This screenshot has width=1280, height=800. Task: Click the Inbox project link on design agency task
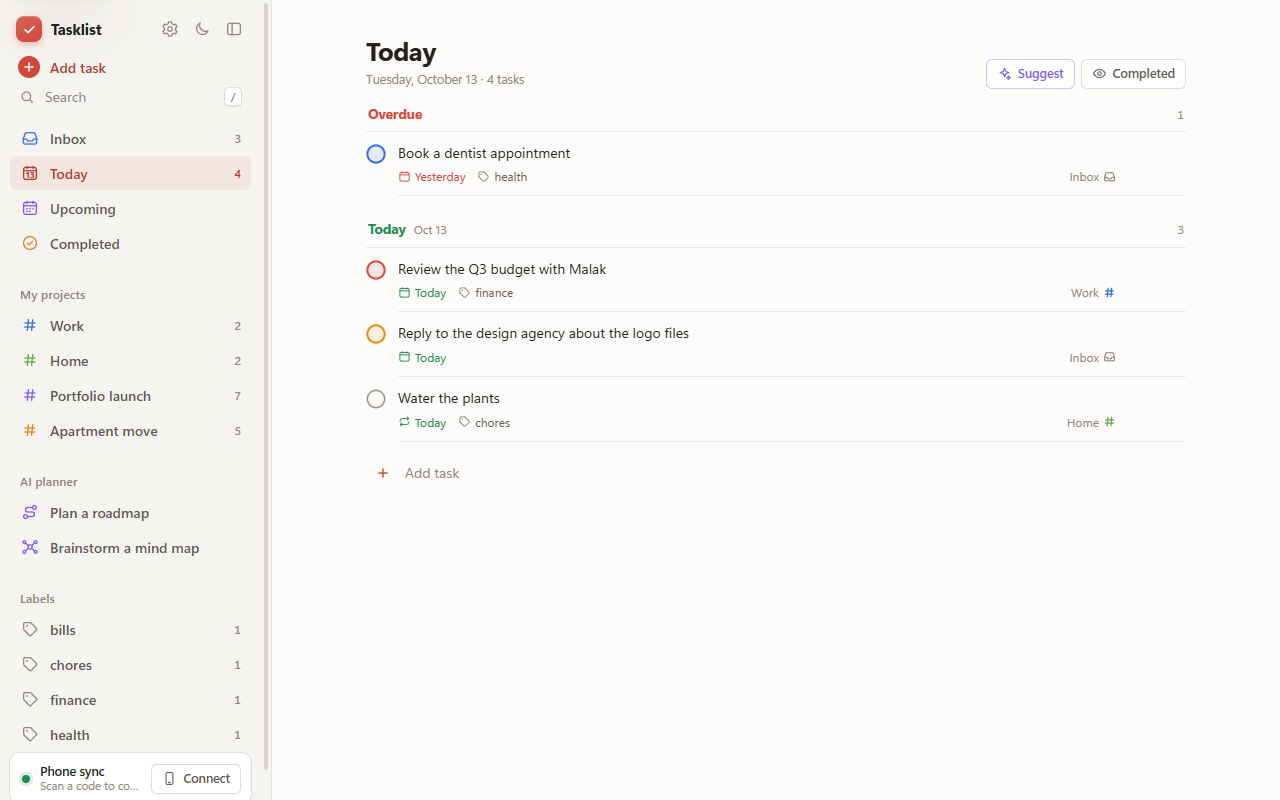click(x=1092, y=358)
